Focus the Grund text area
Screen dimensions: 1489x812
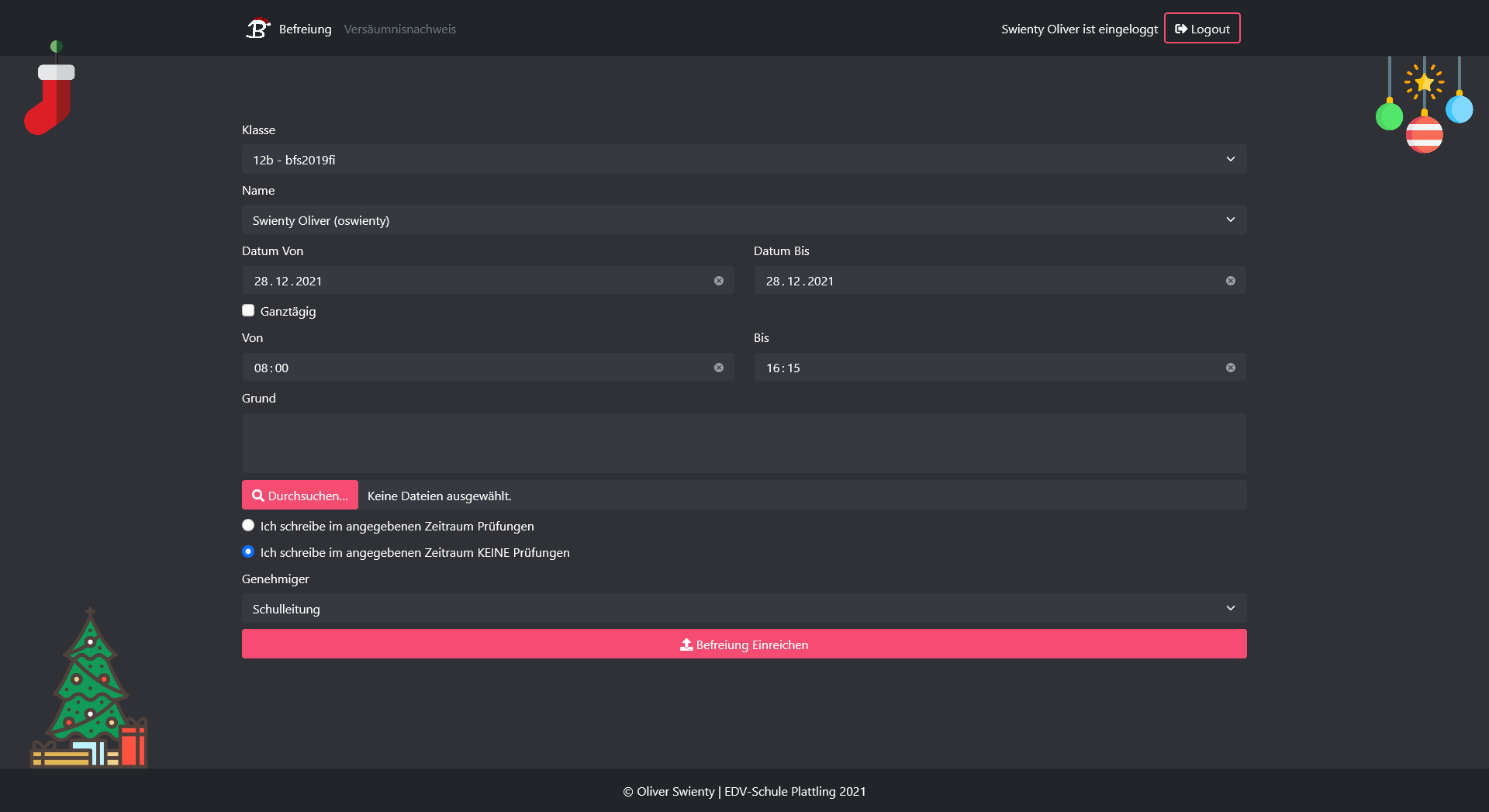[x=744, y=443]
